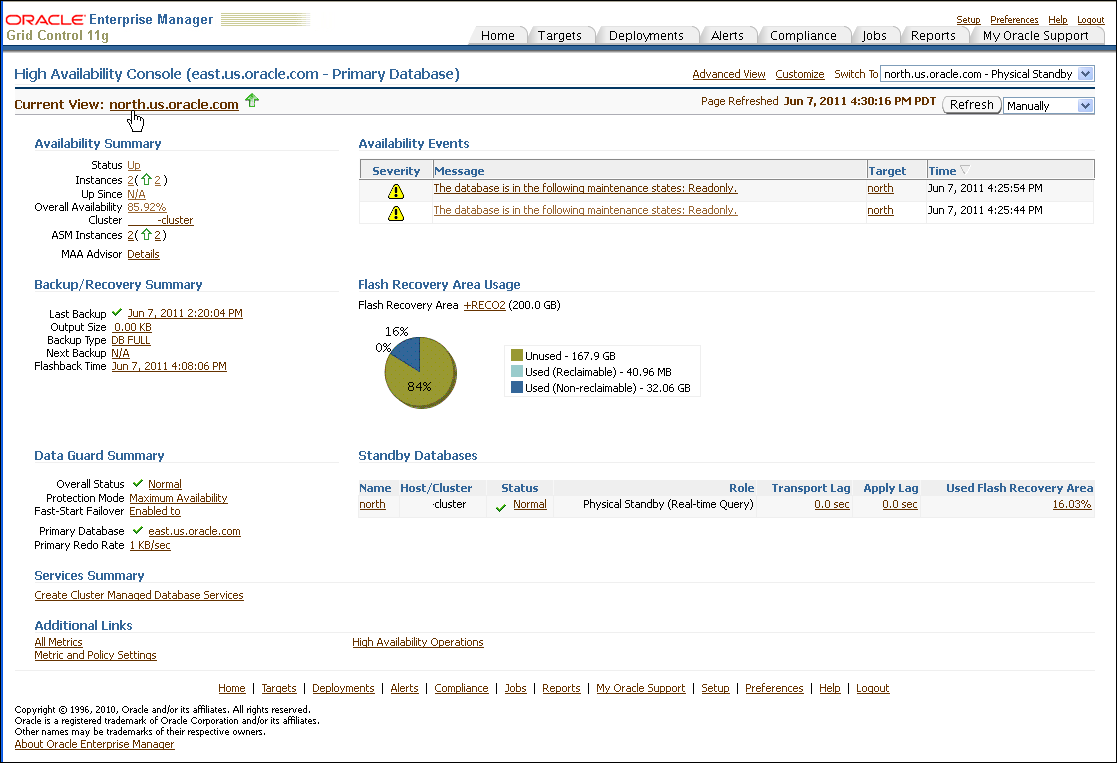Click the green up arrow beside Current View
1117x763 pixels.
[x=252, y=101]
